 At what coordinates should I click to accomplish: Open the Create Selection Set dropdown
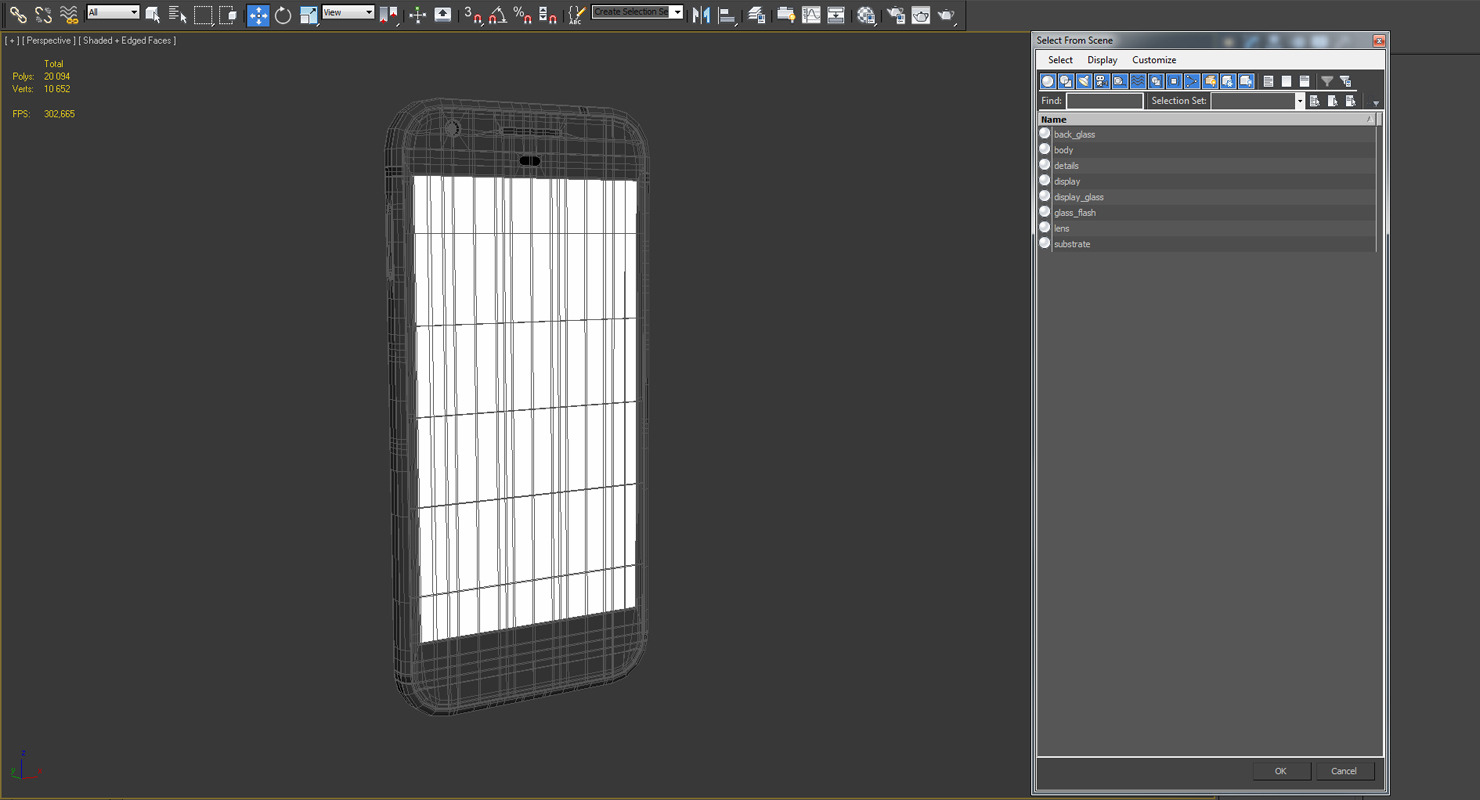pos(637,12)
